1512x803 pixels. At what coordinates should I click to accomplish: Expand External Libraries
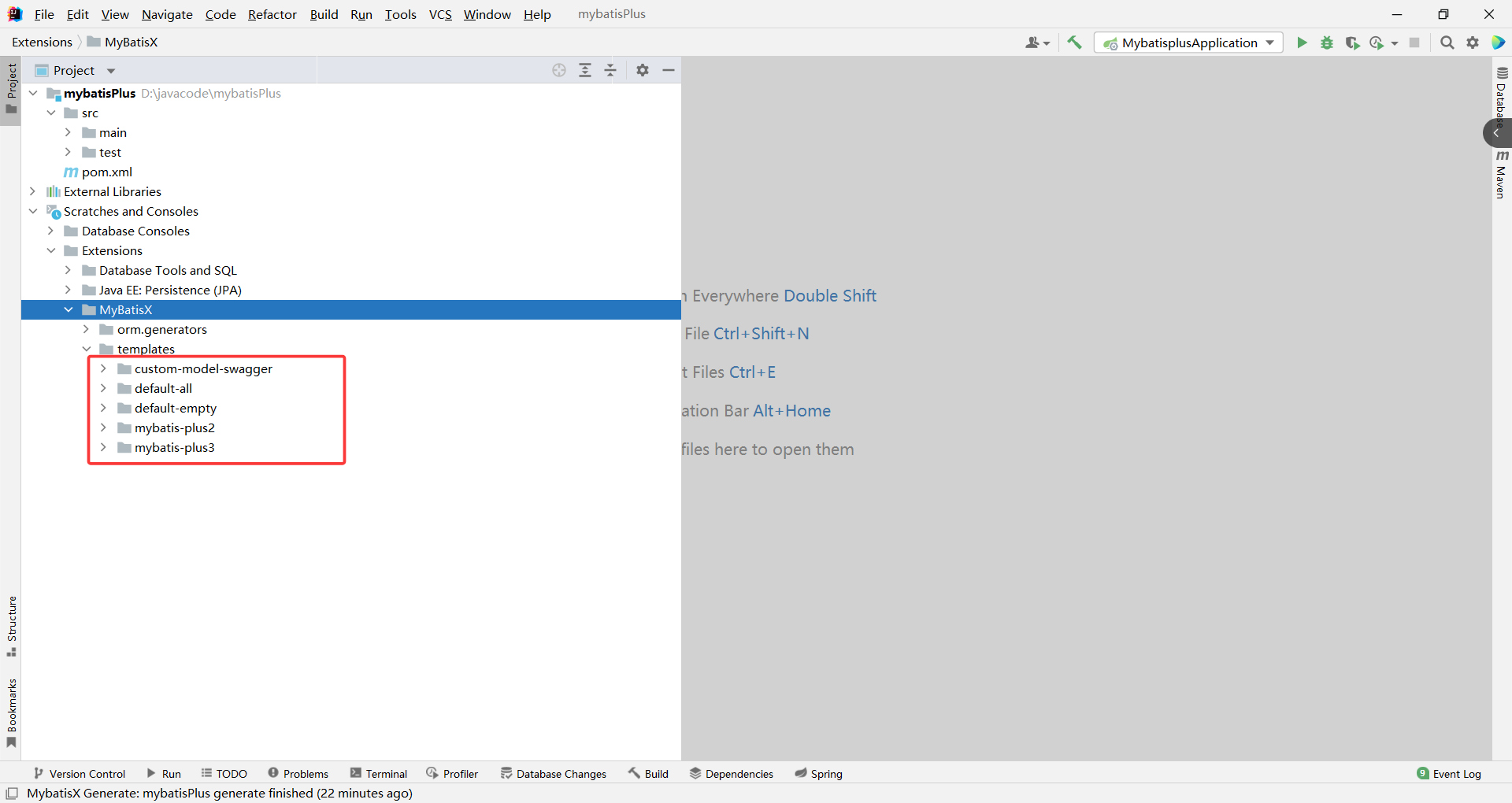pyautogui.click(x=33, y=191)
